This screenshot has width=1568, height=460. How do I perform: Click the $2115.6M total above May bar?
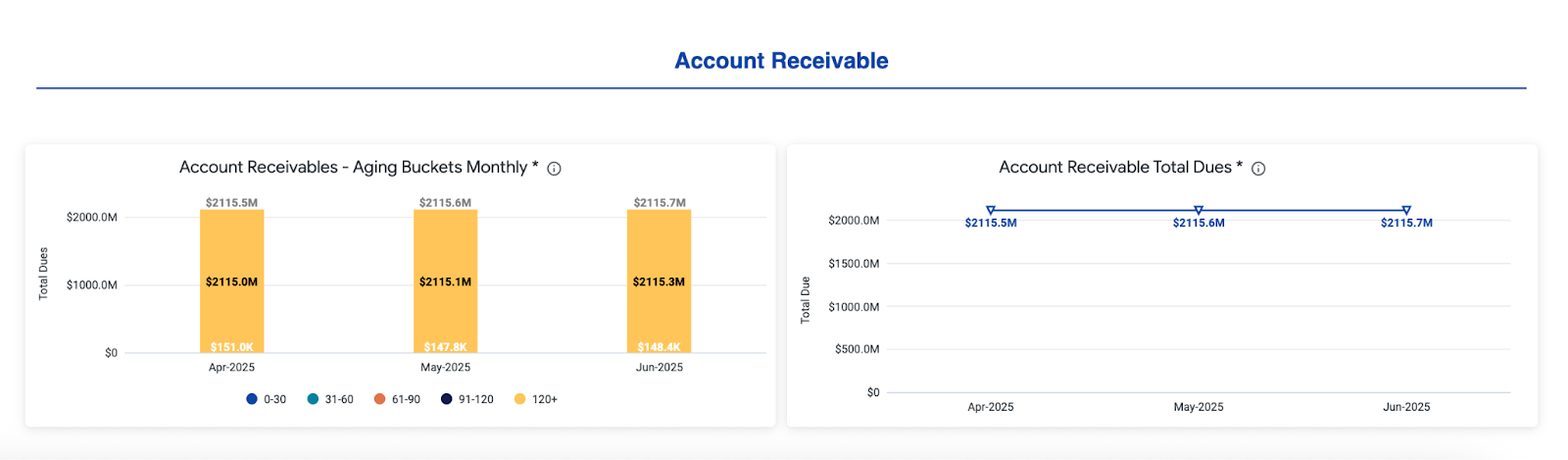[445, 203]
